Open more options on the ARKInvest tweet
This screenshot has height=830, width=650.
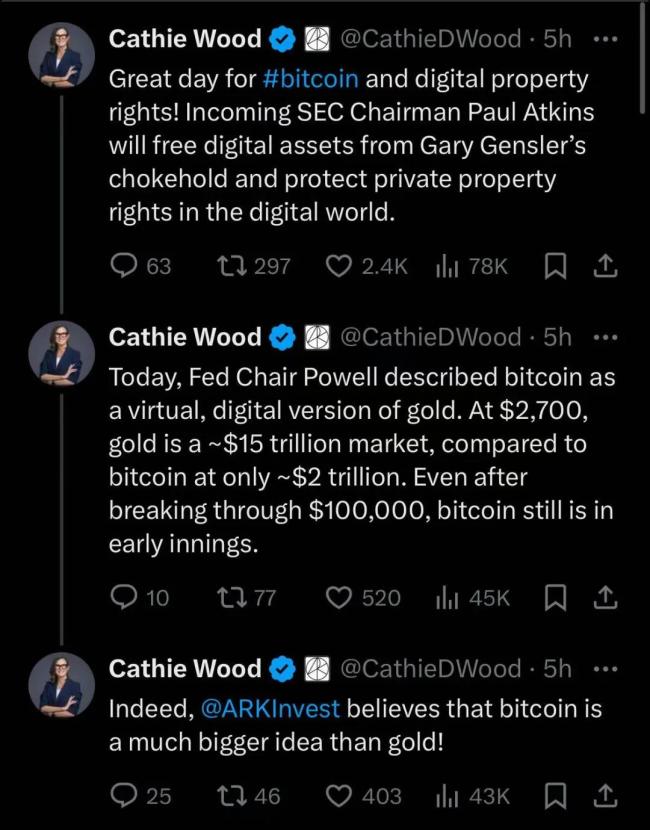click(605, 668)
